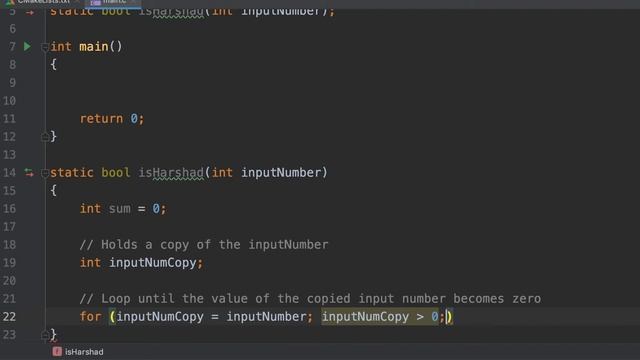Click 'isHarshad' in the line 14 definition
Viewport: 640px width, 360px height.
(x=171, y=173)
